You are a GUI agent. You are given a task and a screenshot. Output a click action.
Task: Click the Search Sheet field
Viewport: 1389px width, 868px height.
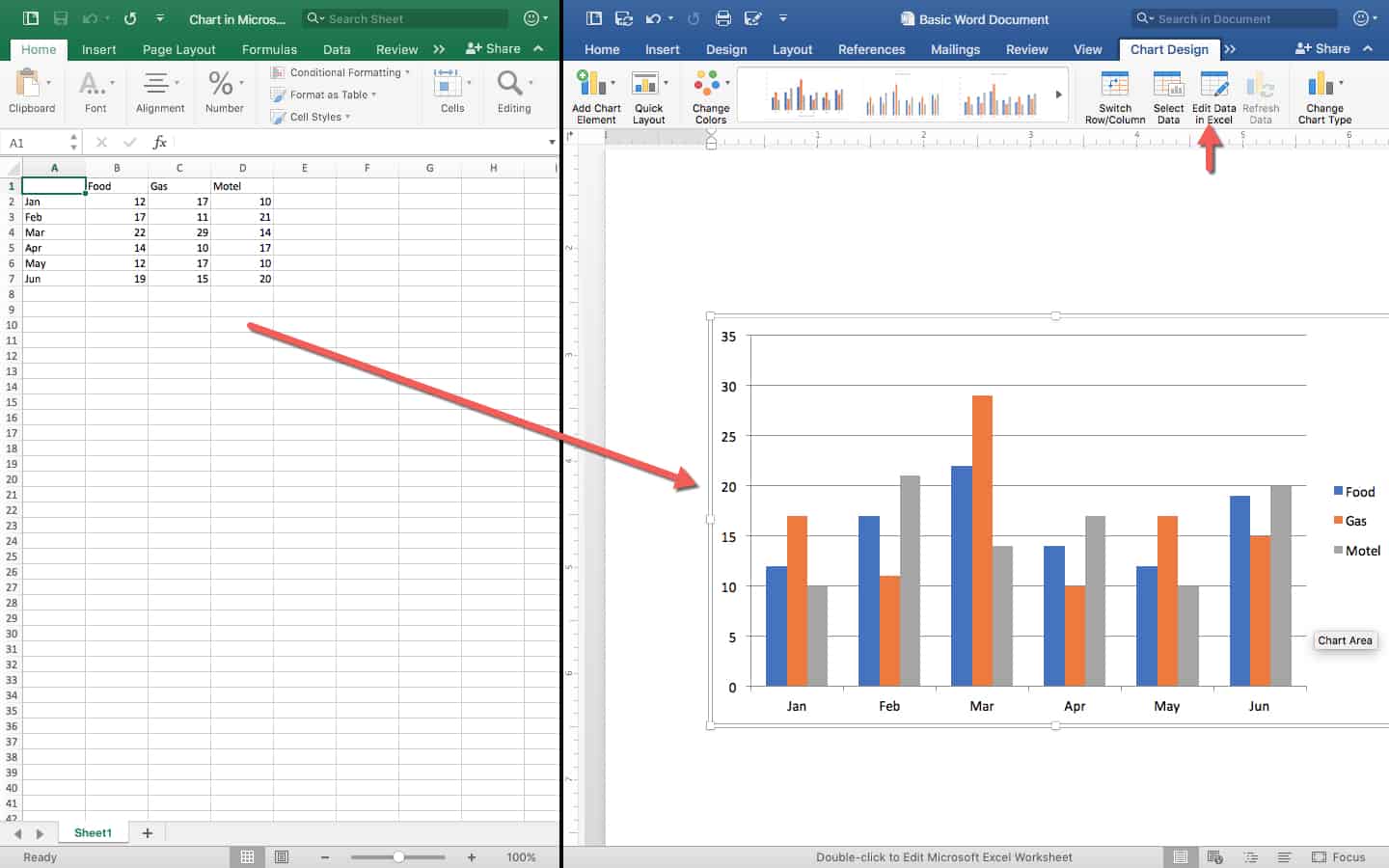[x=410, y=18]
